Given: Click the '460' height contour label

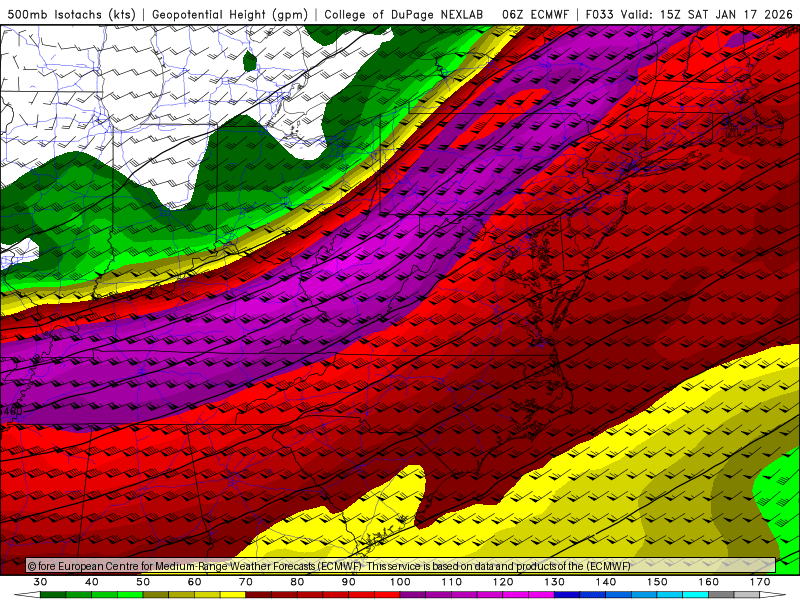Looking at the screenshot, I should [12, 411].
